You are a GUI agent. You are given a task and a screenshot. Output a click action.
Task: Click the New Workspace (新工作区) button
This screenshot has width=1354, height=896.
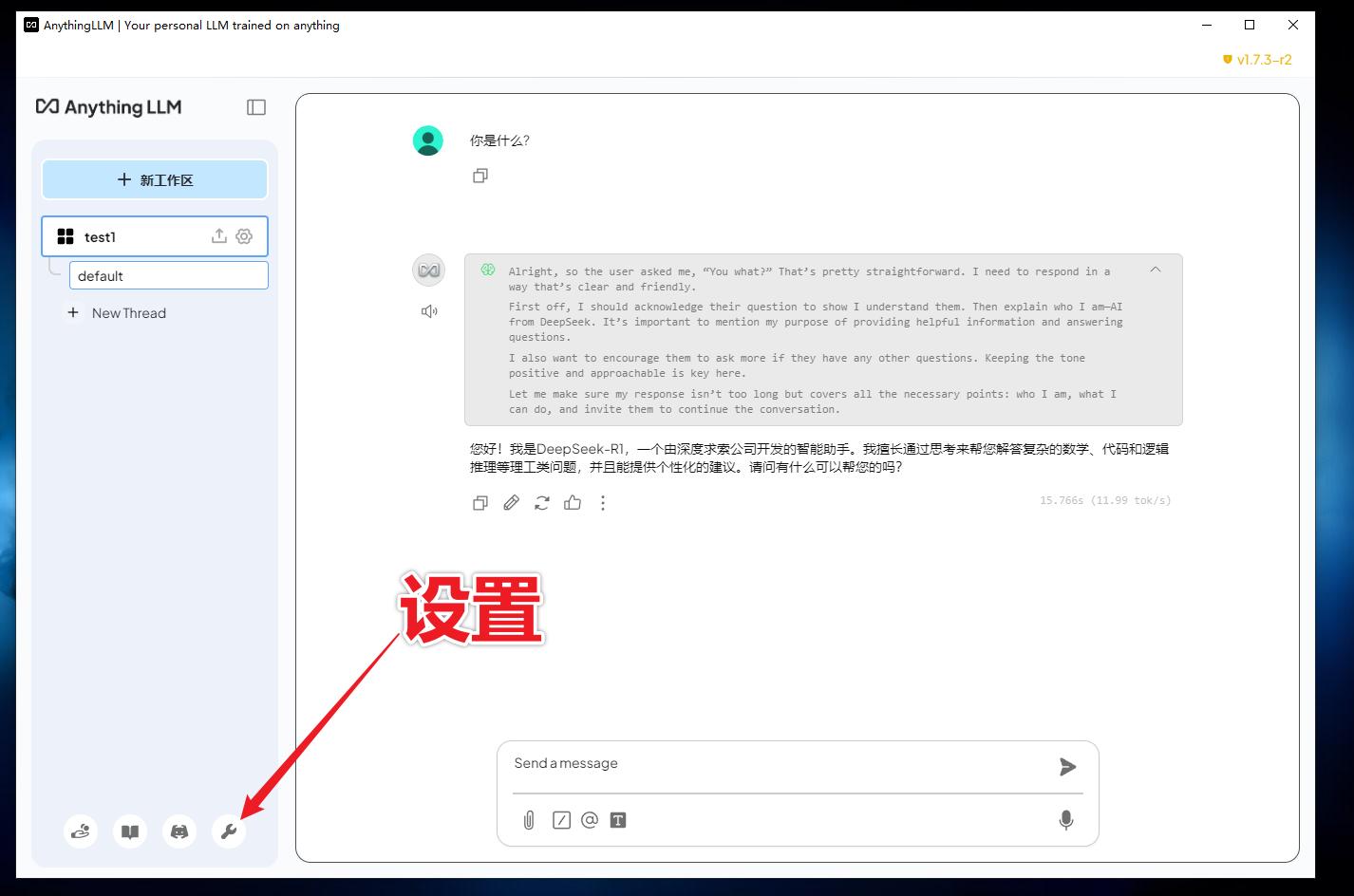(155, 179)
